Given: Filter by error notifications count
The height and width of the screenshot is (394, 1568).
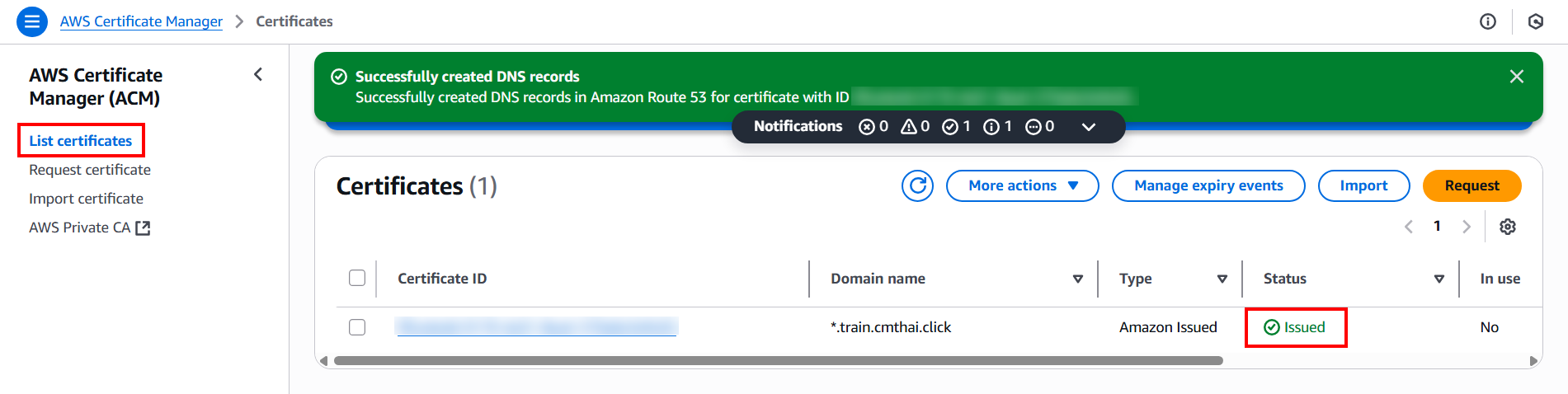Looking at the screenshot, I should pos(873,126).
